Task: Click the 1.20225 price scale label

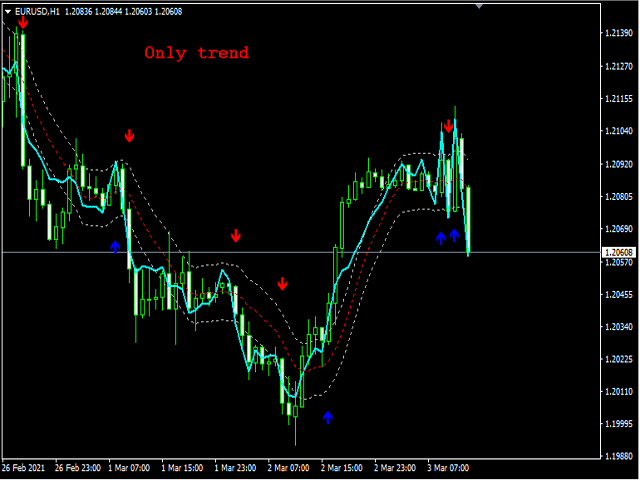Action: 619,359
